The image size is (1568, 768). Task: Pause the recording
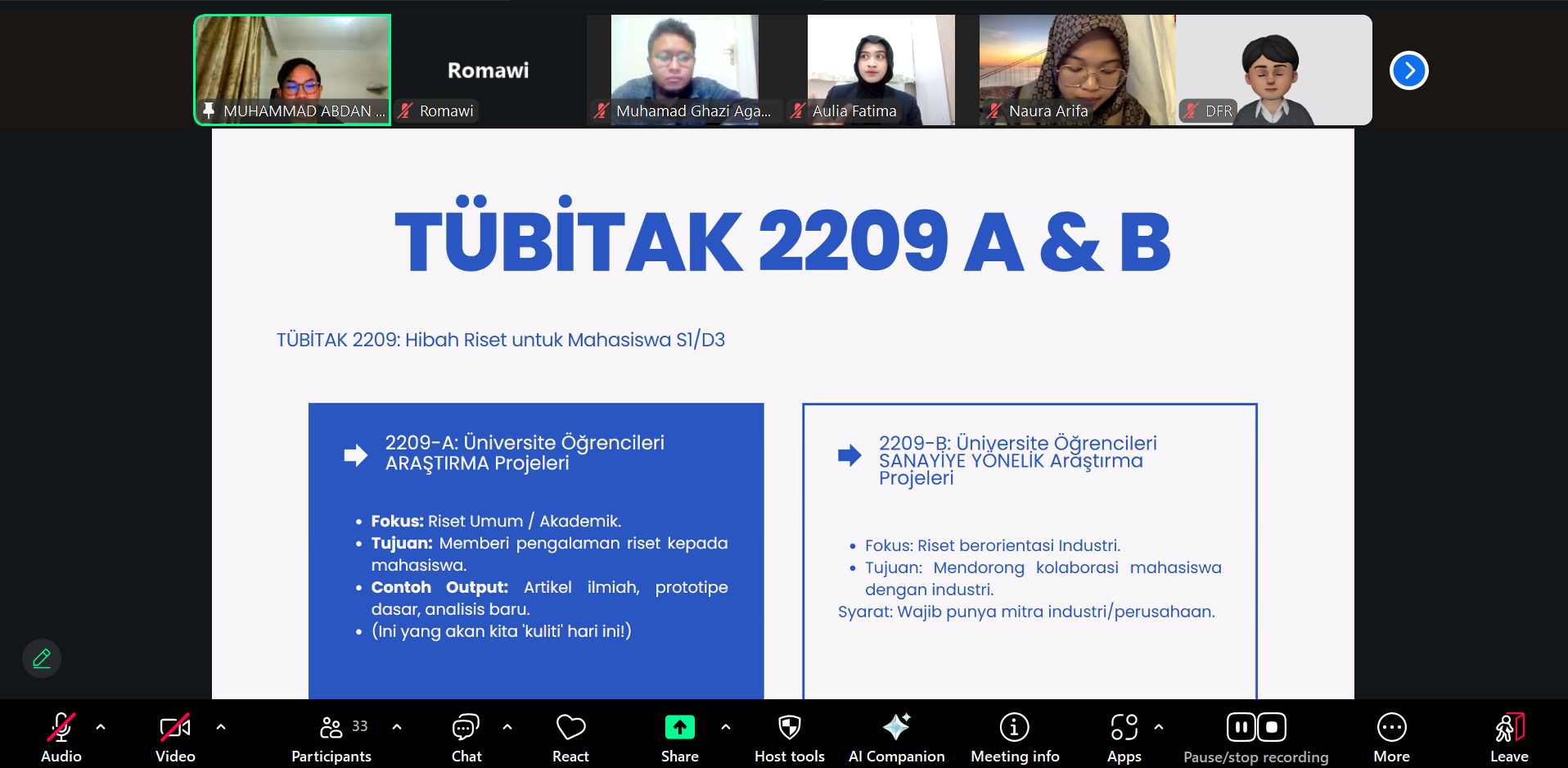click(1241, 727)
